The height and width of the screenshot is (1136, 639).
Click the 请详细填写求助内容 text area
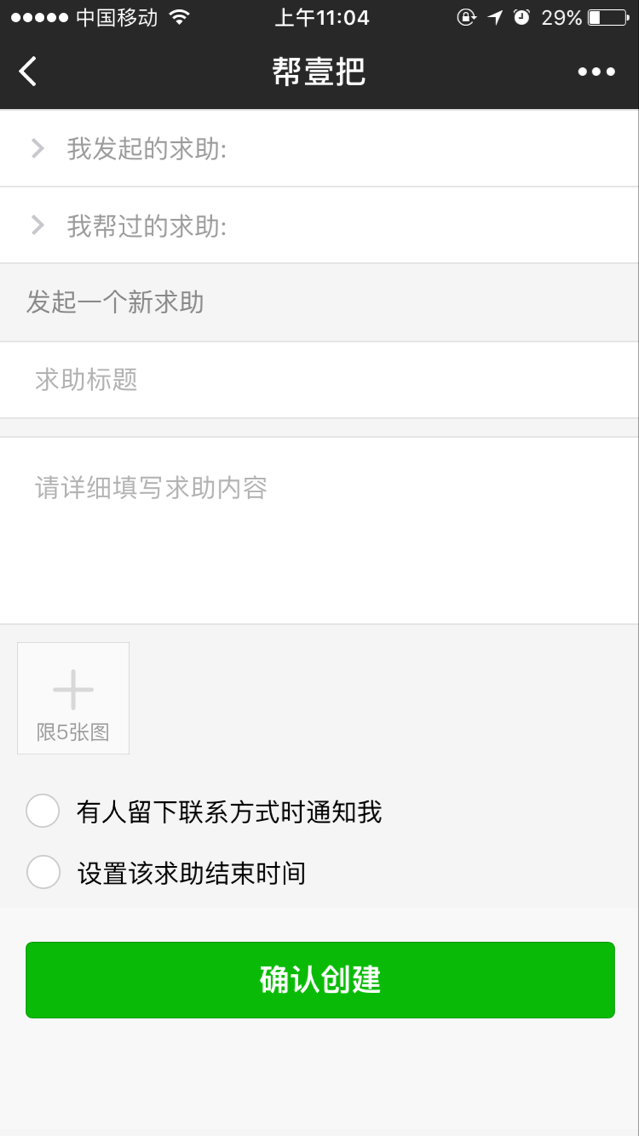[320, 530]
